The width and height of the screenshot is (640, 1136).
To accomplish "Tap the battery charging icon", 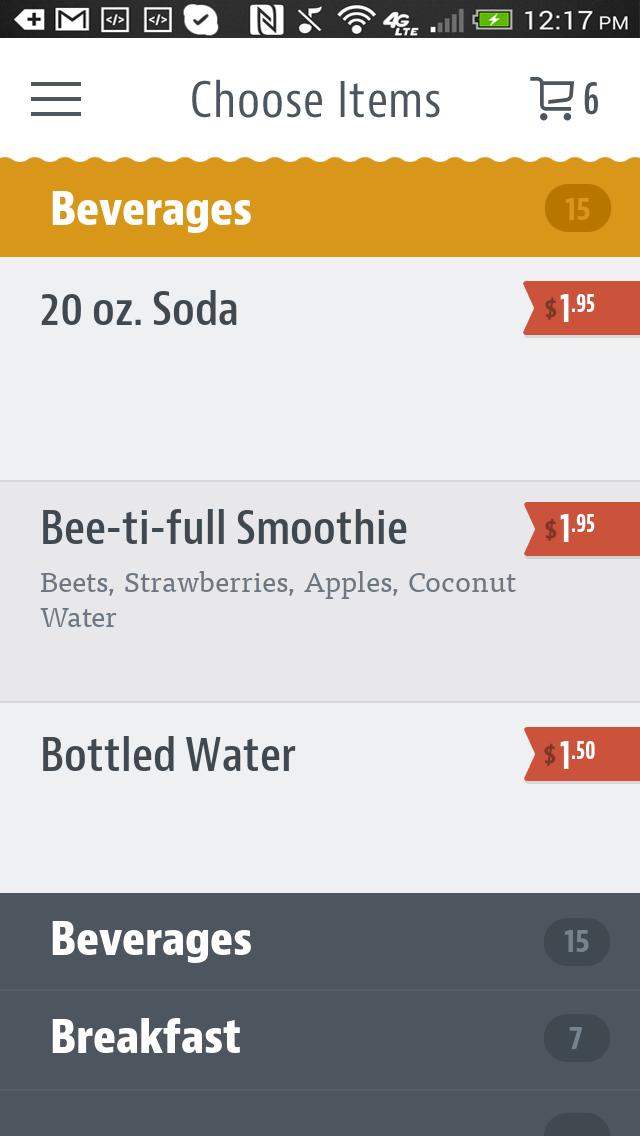I will pyautogui.click(x=493, y=19).
